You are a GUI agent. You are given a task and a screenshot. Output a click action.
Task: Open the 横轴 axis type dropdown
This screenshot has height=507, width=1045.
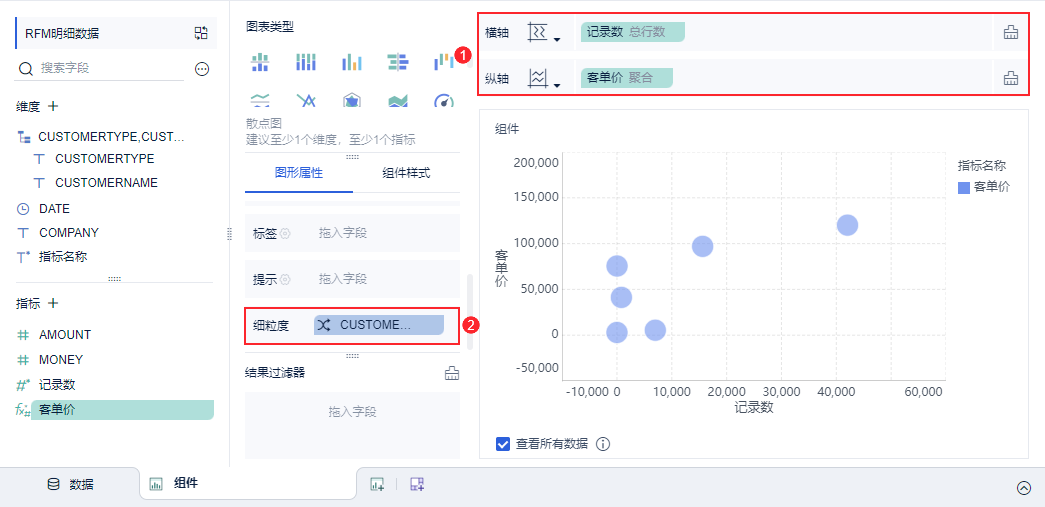click(543, 33)
